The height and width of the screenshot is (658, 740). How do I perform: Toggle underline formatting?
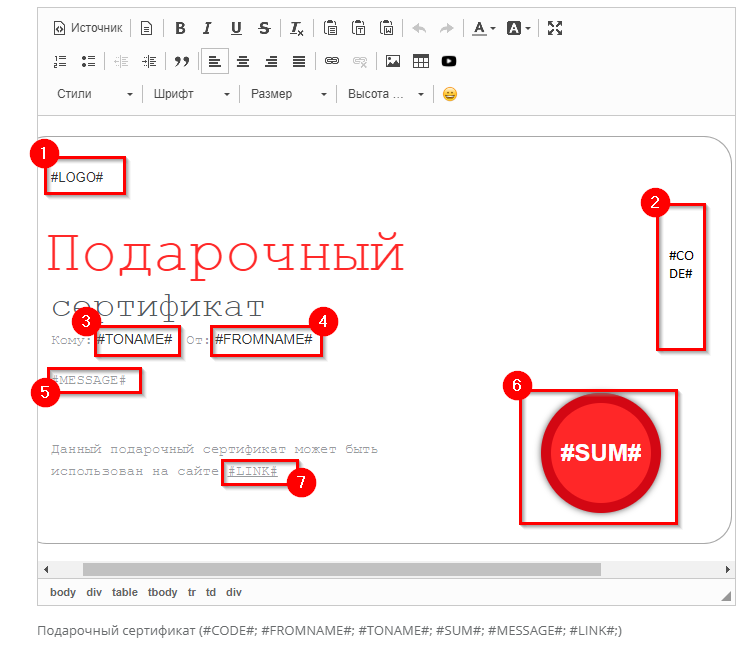(x=235, y=28)
